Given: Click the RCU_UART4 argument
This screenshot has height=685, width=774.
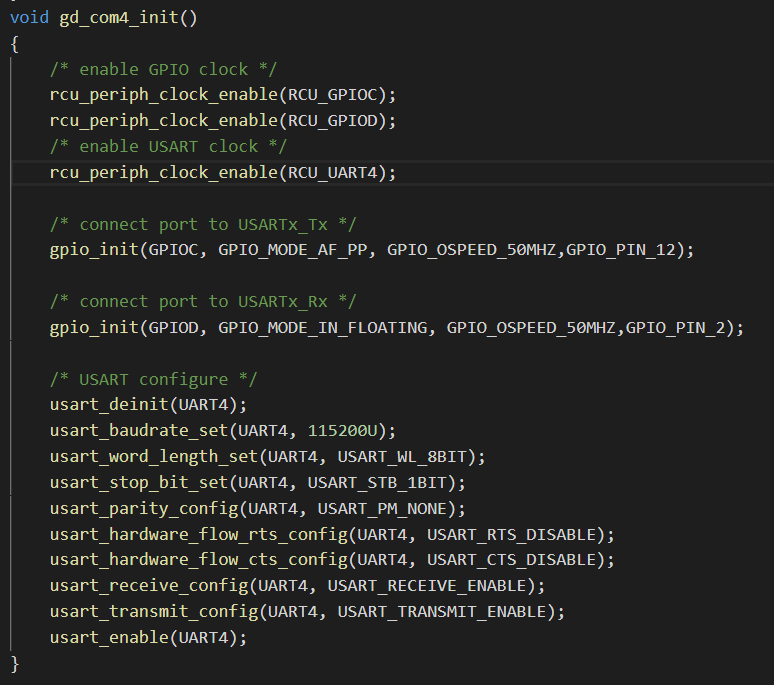Looking at the screenshot, I should coord(333,172).
